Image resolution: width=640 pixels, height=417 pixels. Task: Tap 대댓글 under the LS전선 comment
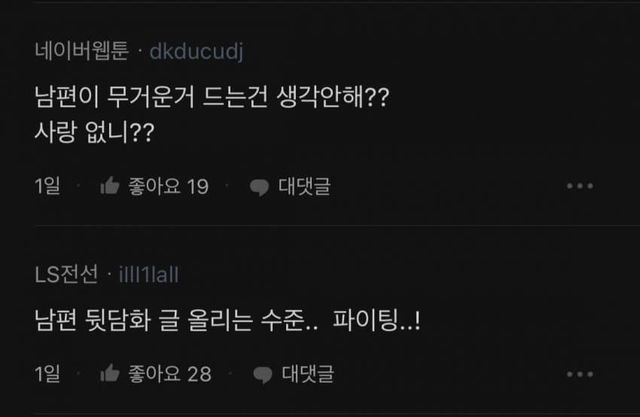(x=307, y=374)
